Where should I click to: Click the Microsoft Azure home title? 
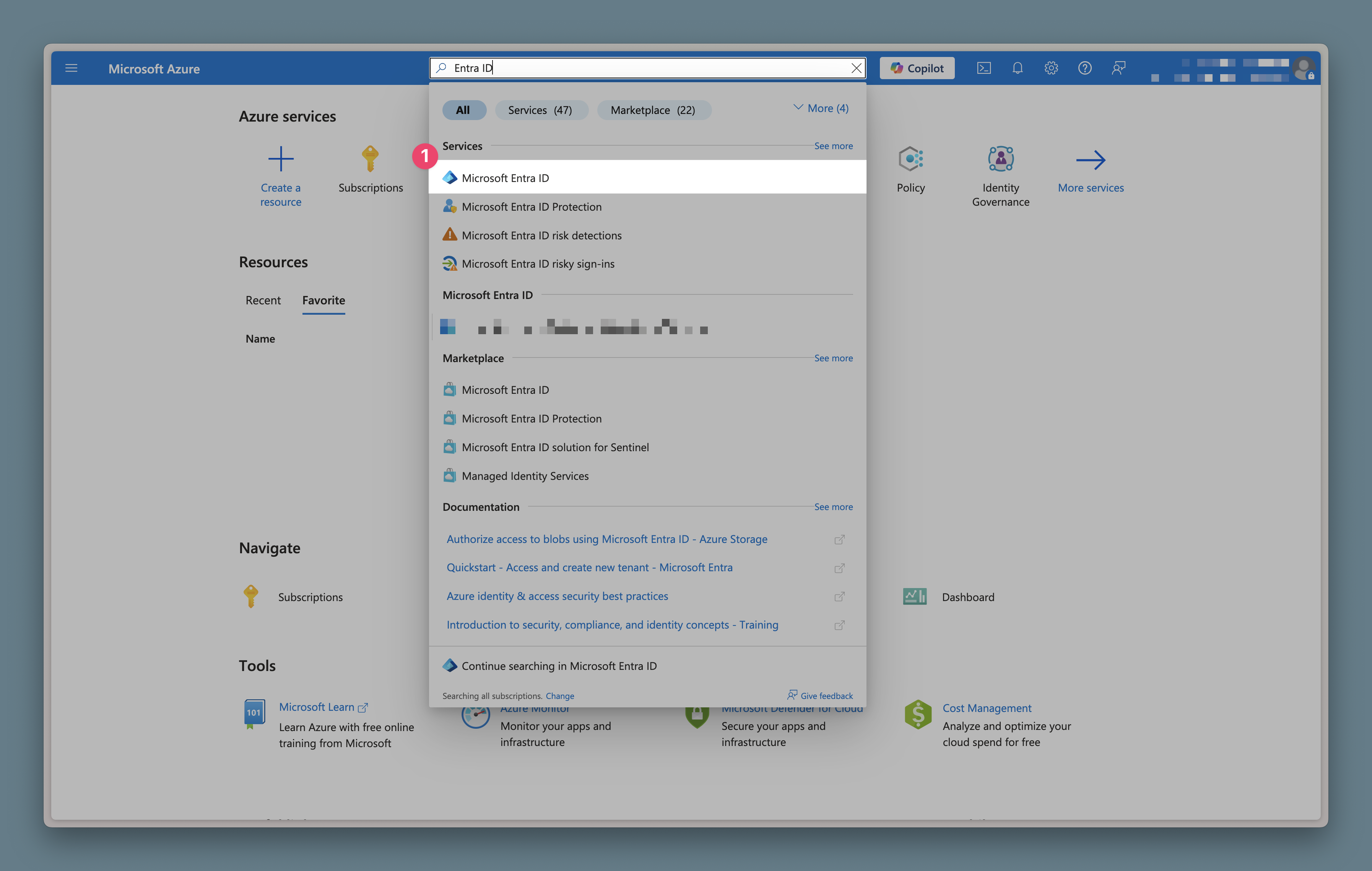point(154,68)
